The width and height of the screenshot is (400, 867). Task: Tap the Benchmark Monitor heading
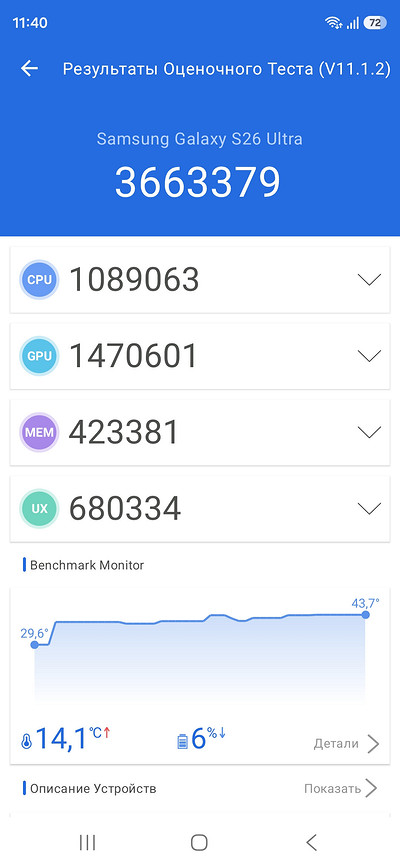tap(87, 565)
